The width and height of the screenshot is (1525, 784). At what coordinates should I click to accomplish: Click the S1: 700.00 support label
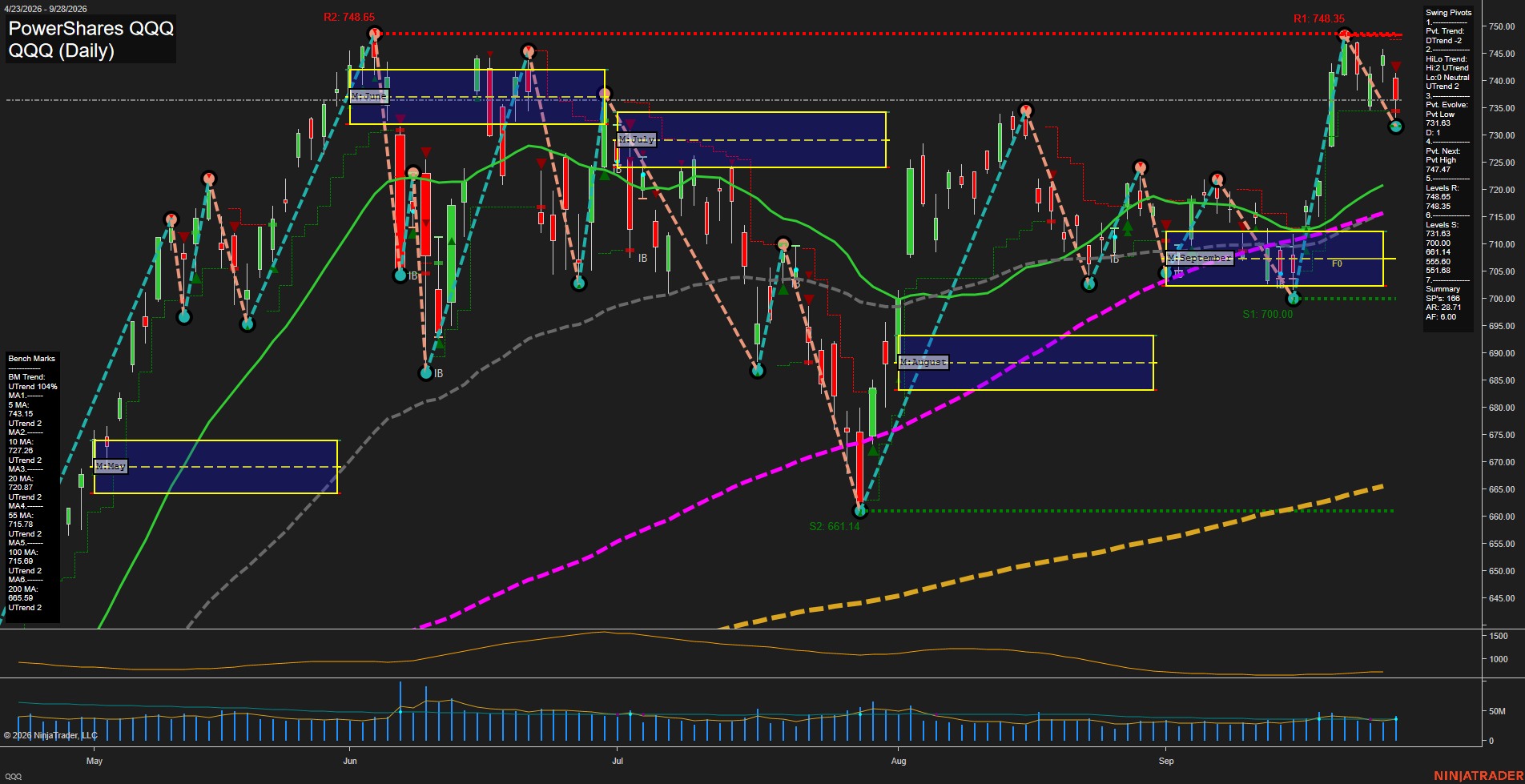1267,314
